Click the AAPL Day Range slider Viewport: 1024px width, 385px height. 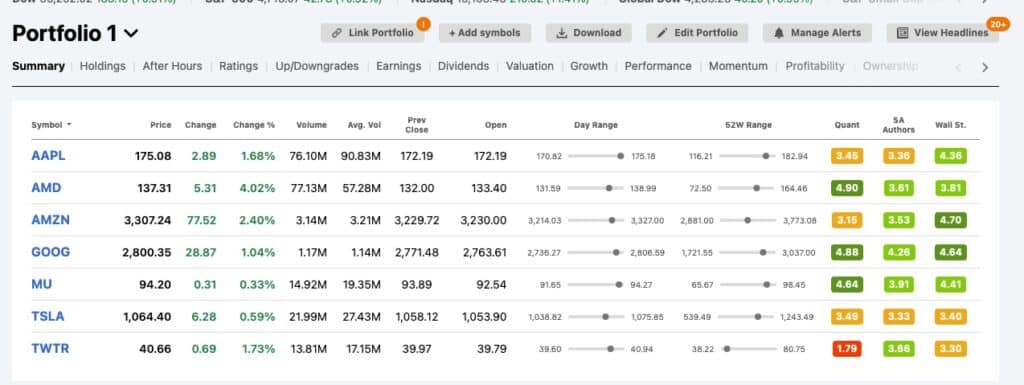(x=596, y=156)
